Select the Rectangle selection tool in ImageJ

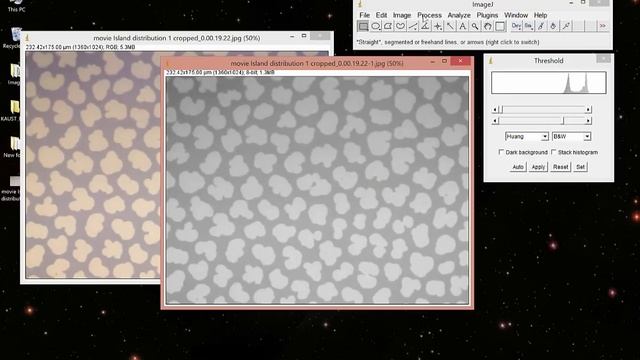(x=362, y=27)
